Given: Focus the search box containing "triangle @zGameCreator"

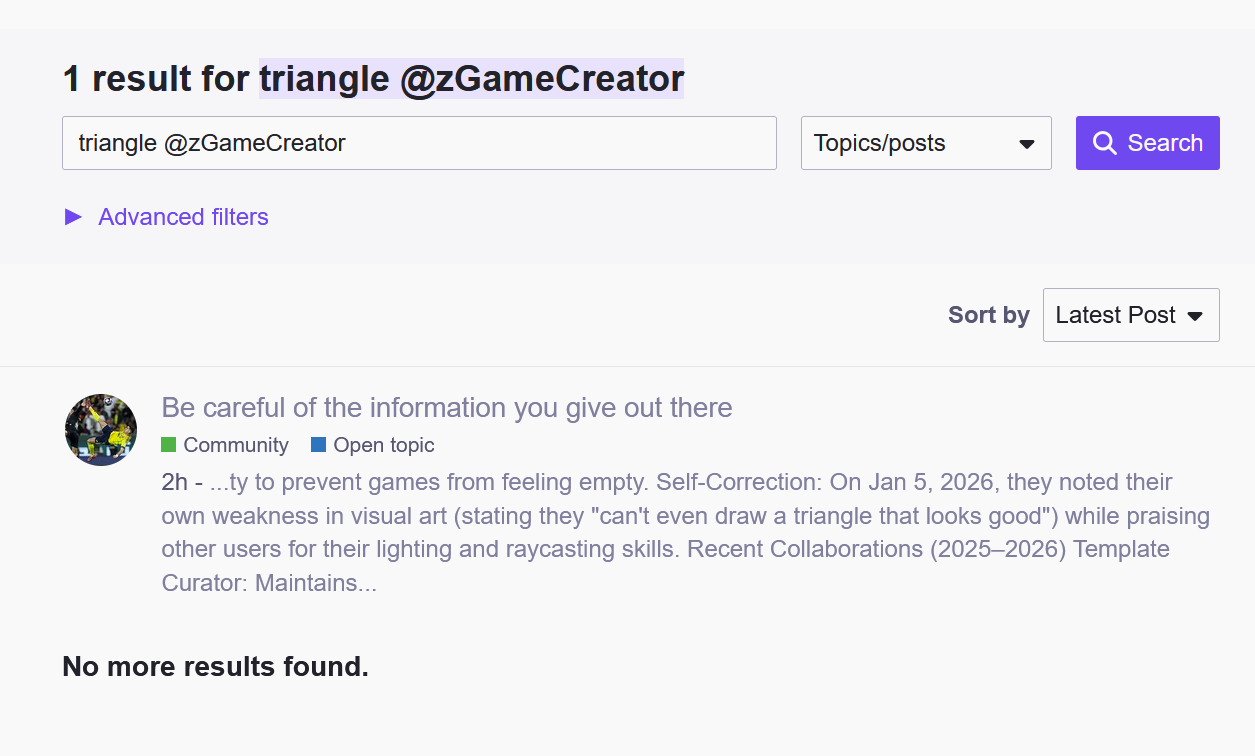Looking at the screenshot, I should 419,143.
